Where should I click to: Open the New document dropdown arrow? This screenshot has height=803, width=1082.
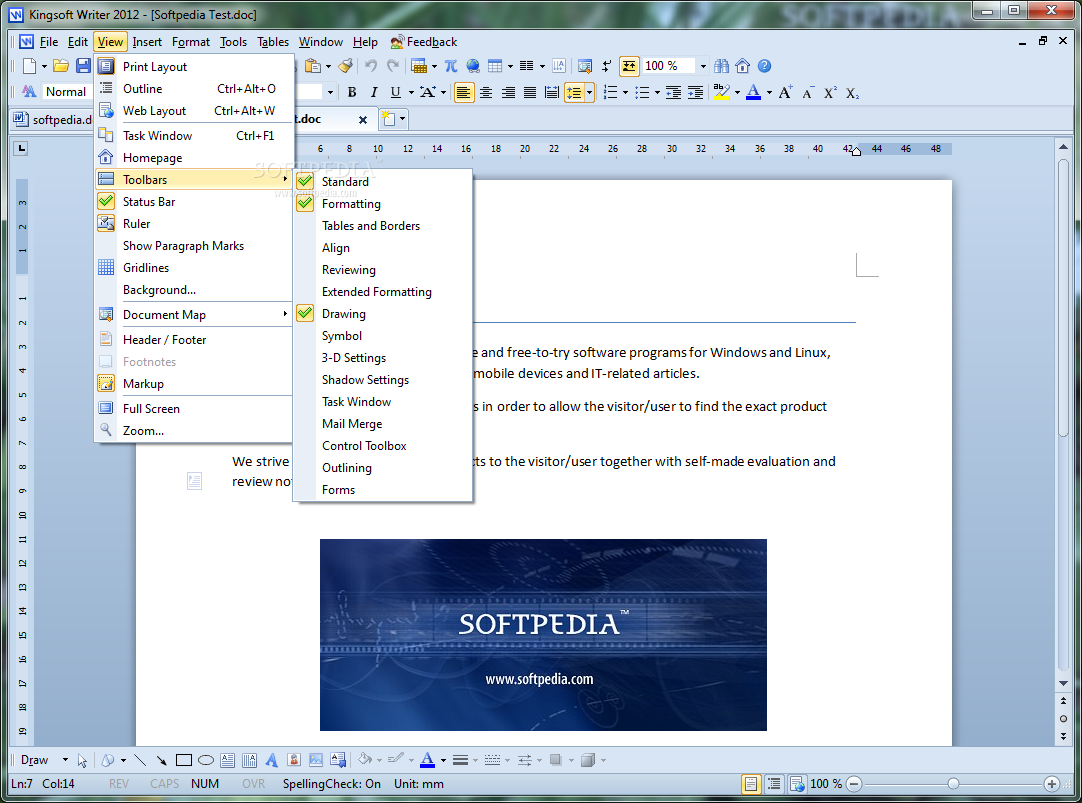44,66
